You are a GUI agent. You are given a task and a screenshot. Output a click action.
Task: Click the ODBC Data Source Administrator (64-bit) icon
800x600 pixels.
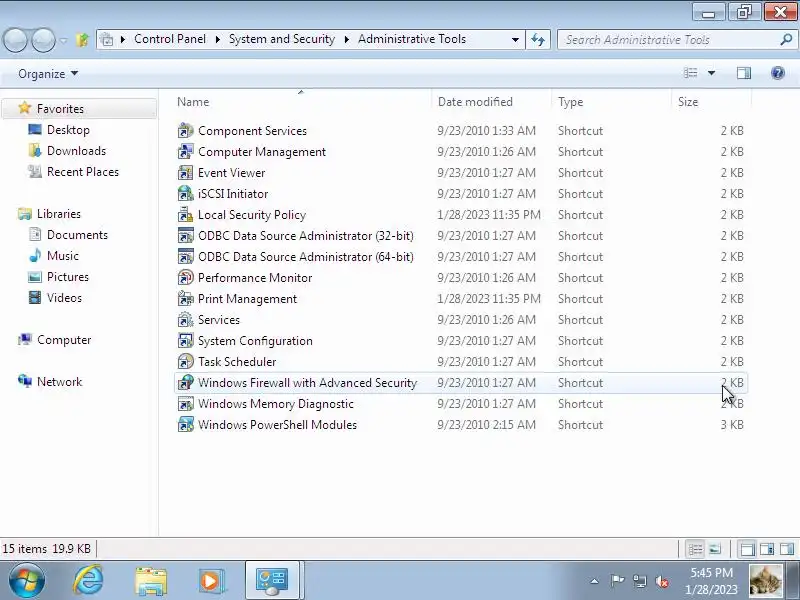point(185,257)
